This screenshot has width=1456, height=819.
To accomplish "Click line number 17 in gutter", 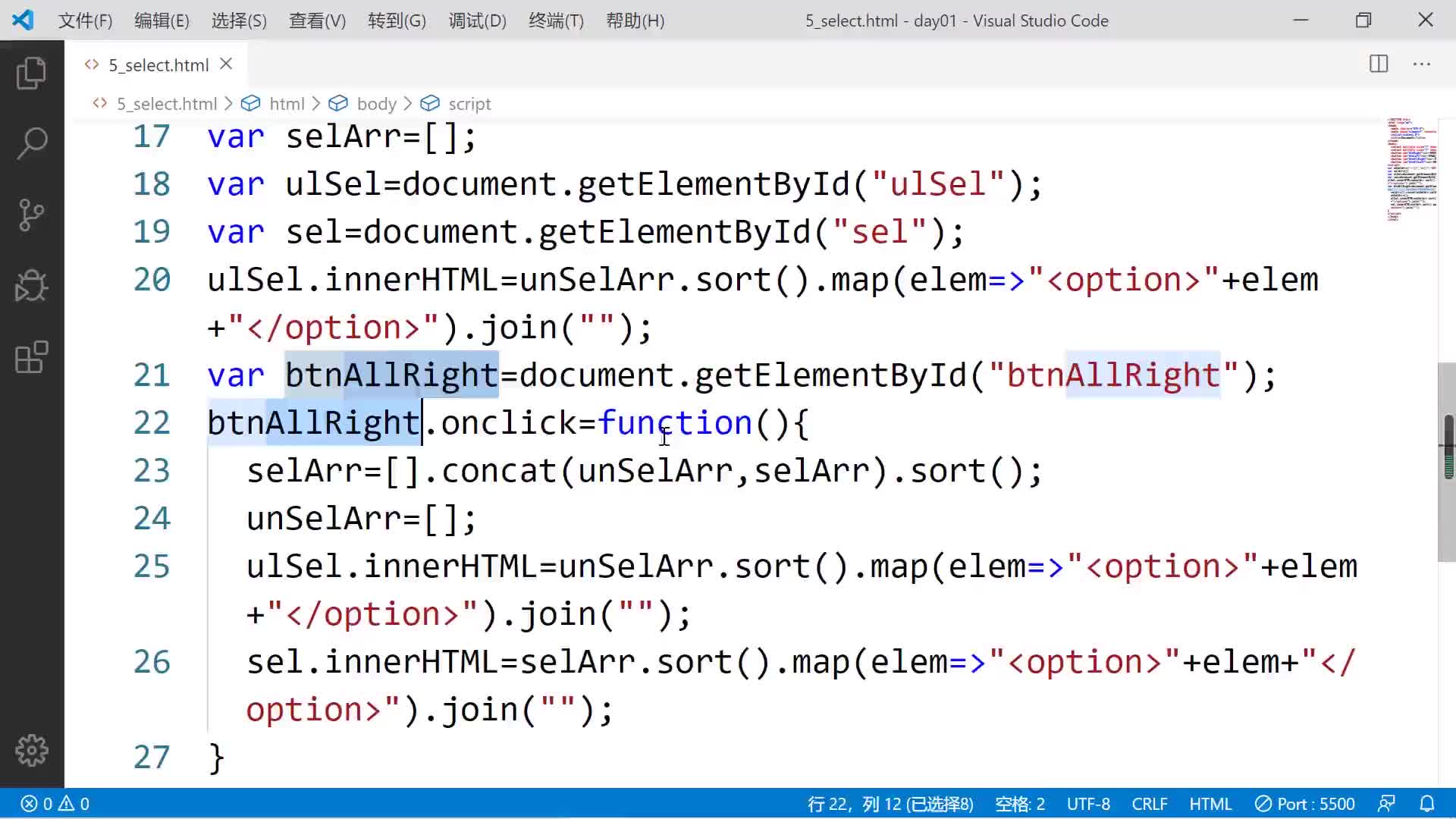I will [x=152, y=137].
